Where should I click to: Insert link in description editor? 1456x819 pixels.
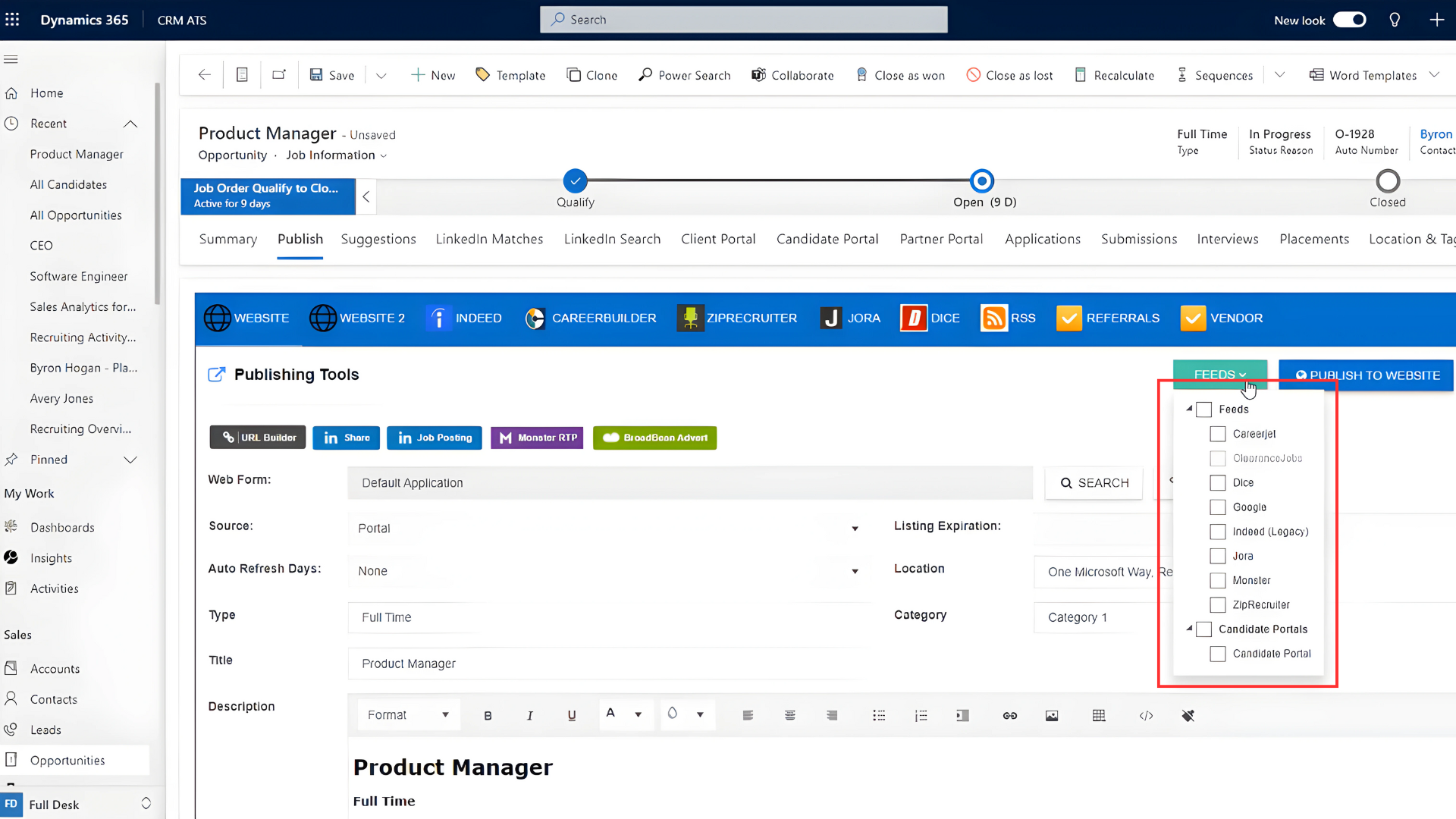[x=1009, y=715]
